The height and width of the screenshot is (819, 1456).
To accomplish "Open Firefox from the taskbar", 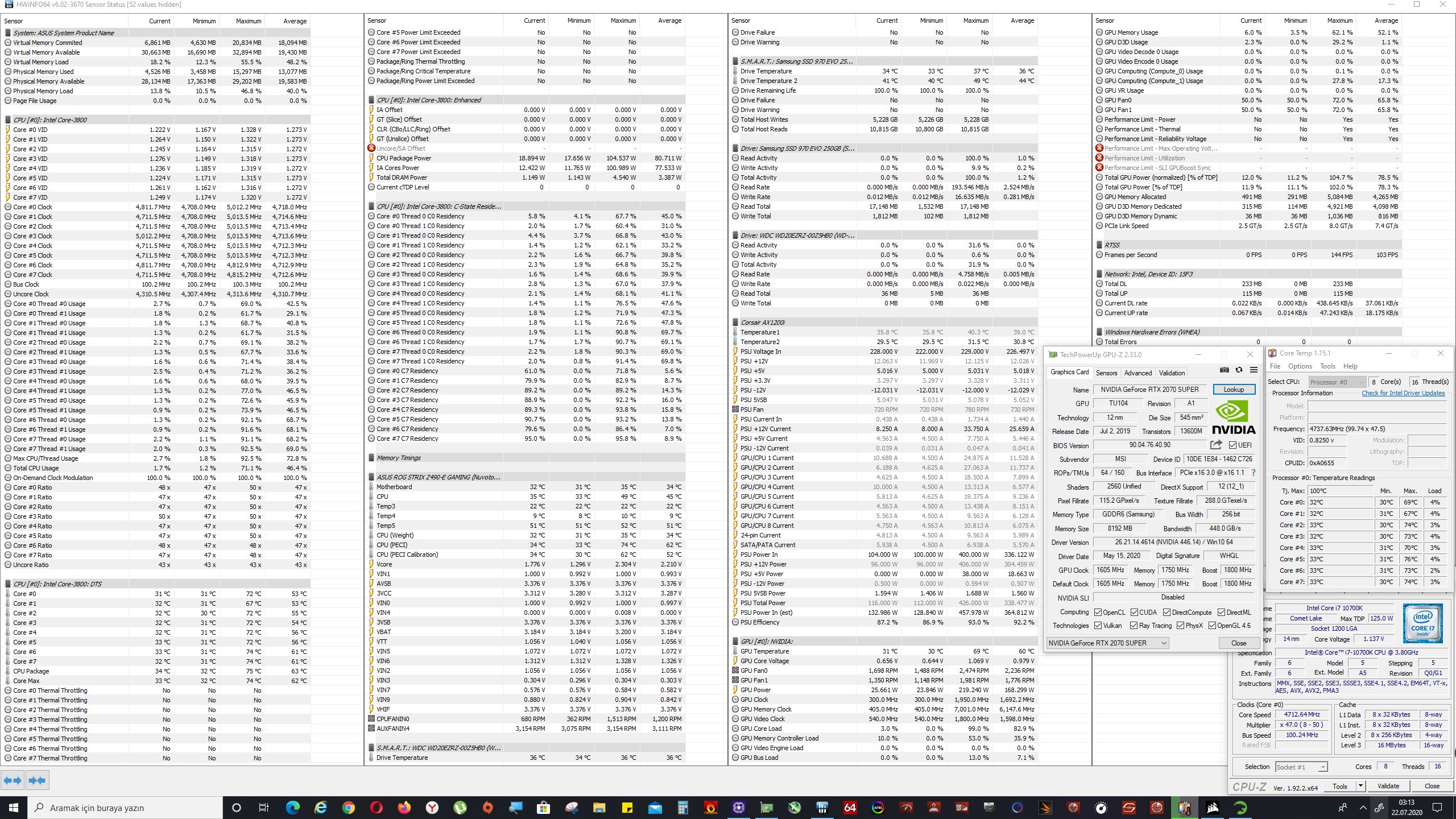I will point(404,807).
